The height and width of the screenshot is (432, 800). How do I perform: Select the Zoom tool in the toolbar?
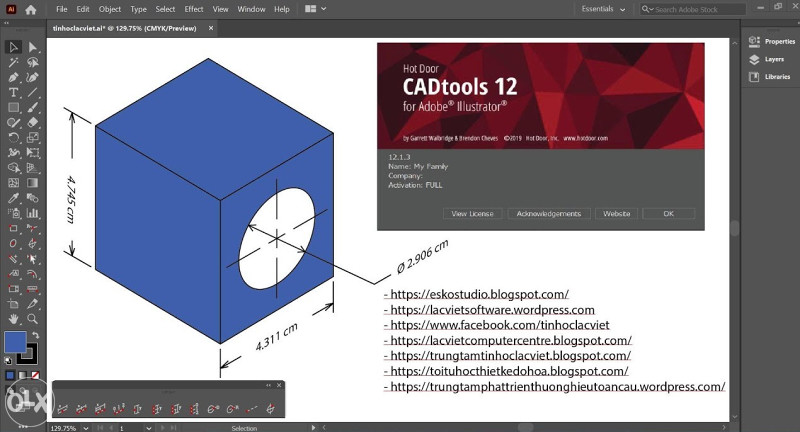[x=33, y=319]
